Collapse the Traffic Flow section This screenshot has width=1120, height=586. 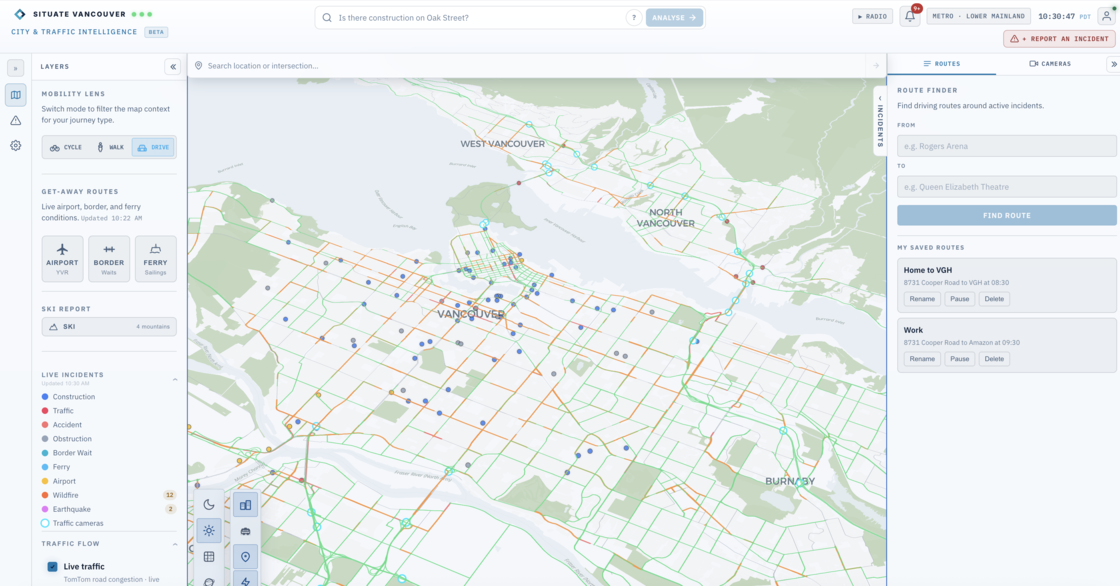tap(175, 544)
